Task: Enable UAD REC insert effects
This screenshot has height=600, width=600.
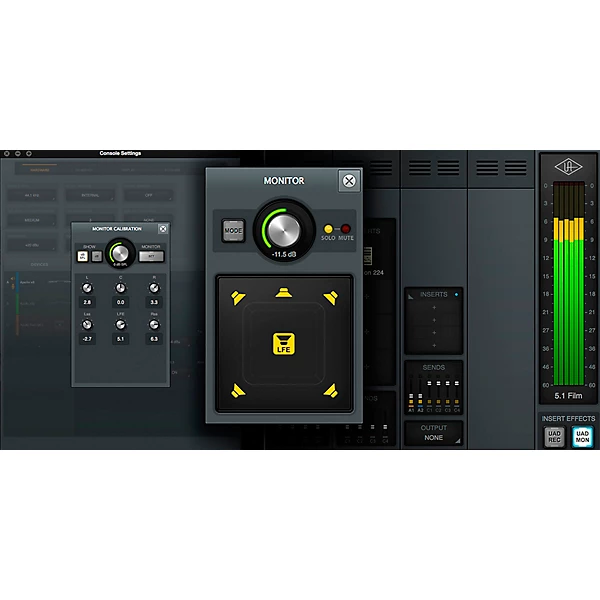Action: tap(554, 437)
